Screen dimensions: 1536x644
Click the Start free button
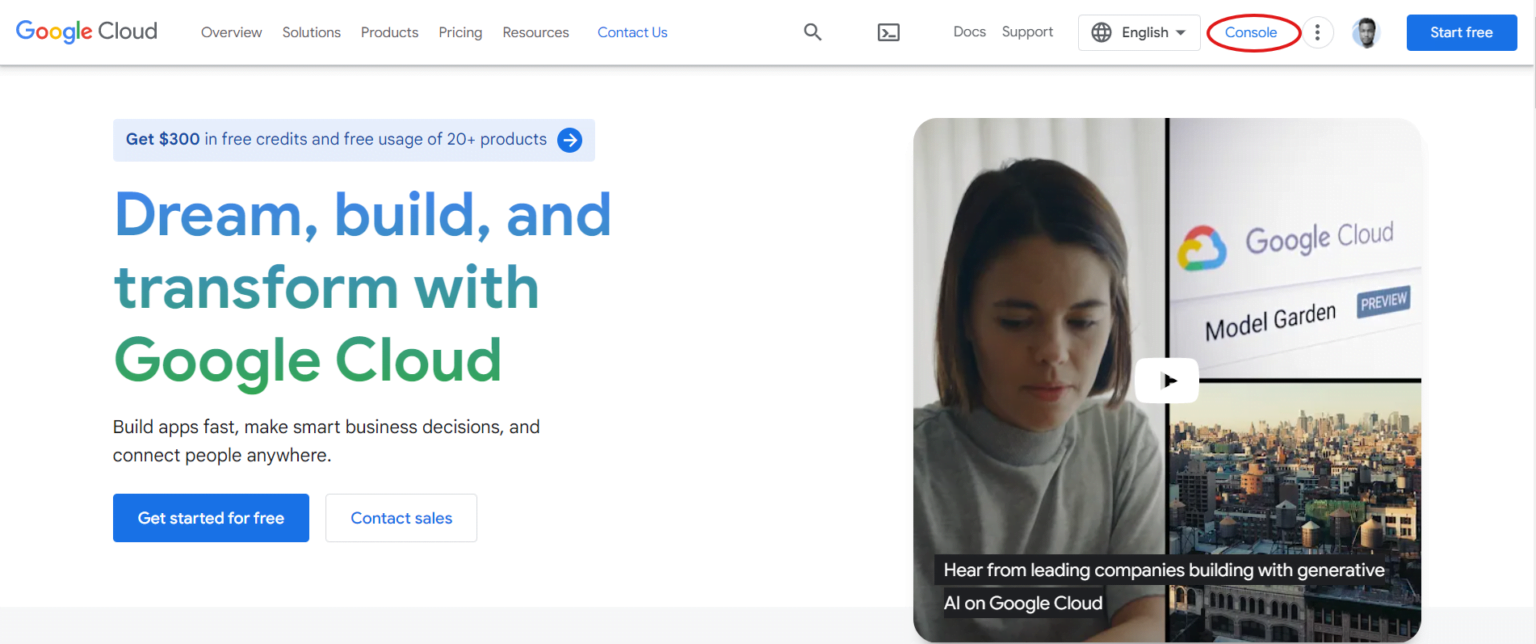coord(1461,32)
